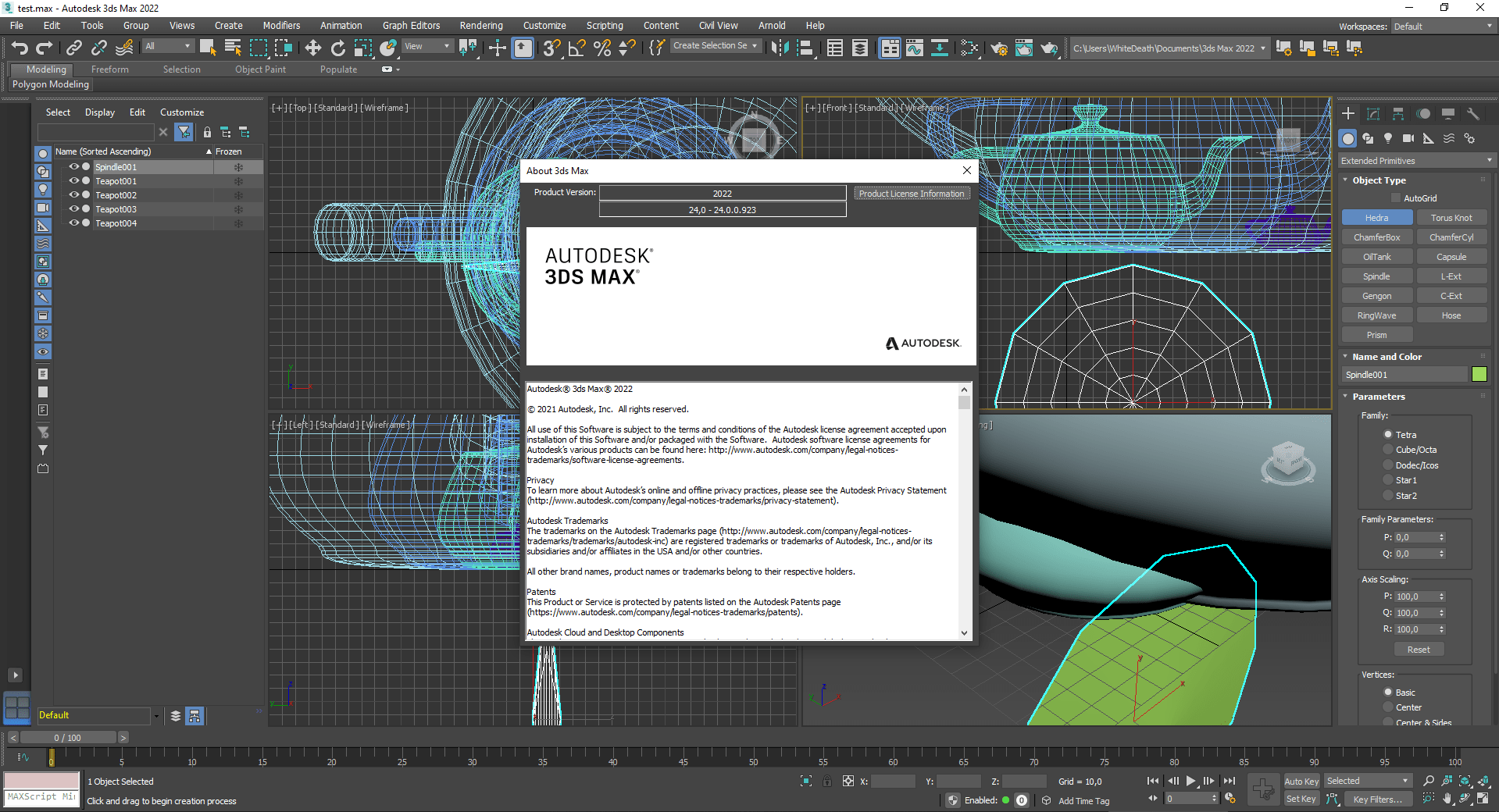Switch to the Freeform ribbon tab

[x=109, y=69]
